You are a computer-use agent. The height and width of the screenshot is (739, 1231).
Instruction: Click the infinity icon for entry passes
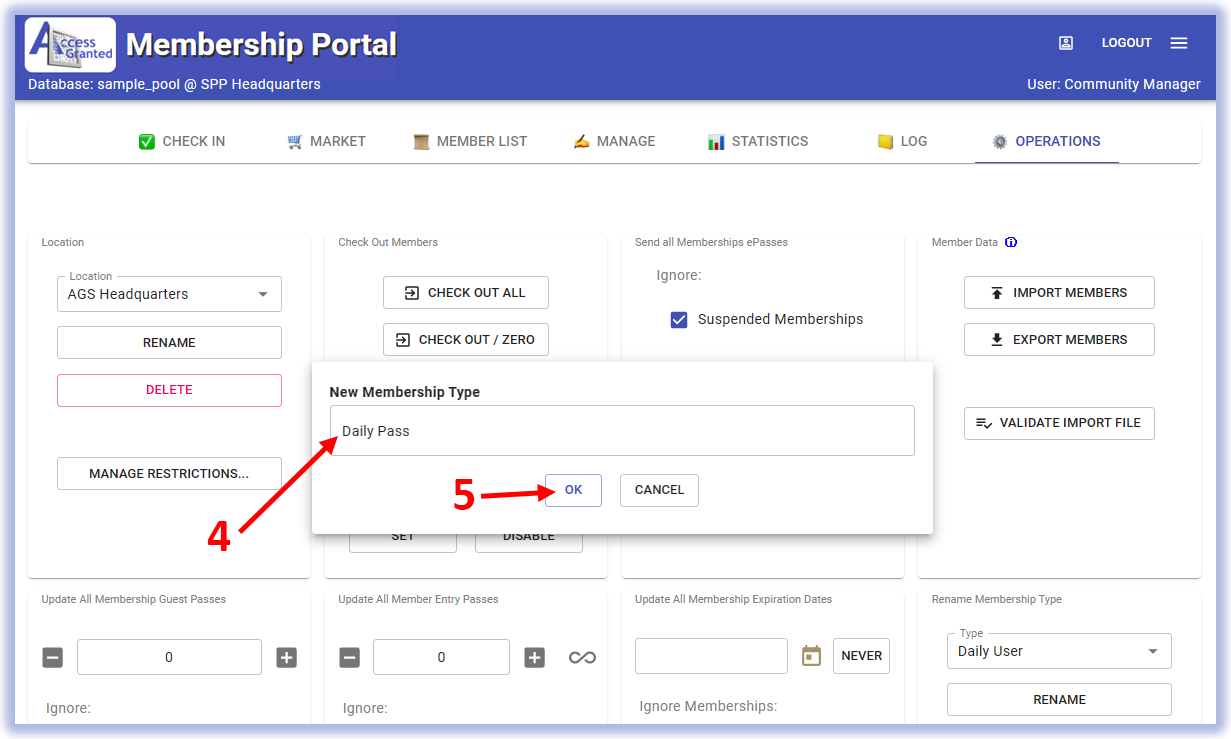click(582, 657)
